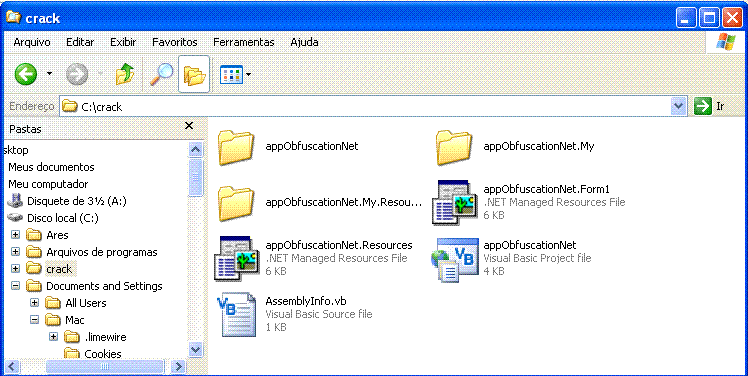Minimize the crack window

coord(686,19)
